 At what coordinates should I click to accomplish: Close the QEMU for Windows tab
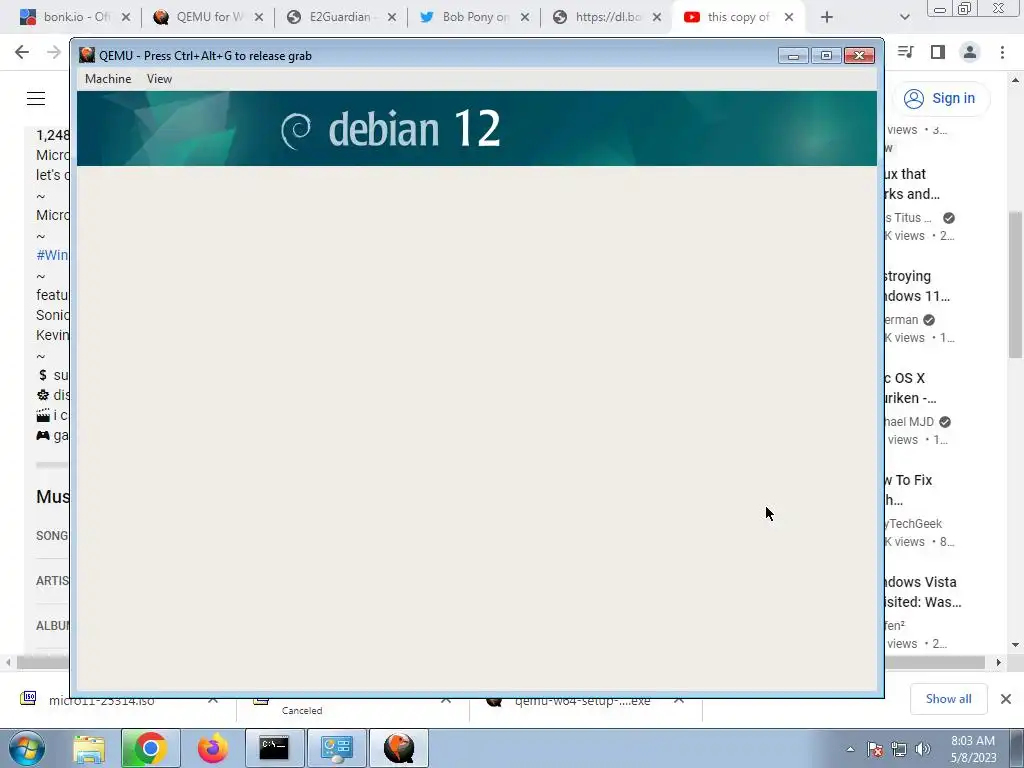(x=259, y=18)
